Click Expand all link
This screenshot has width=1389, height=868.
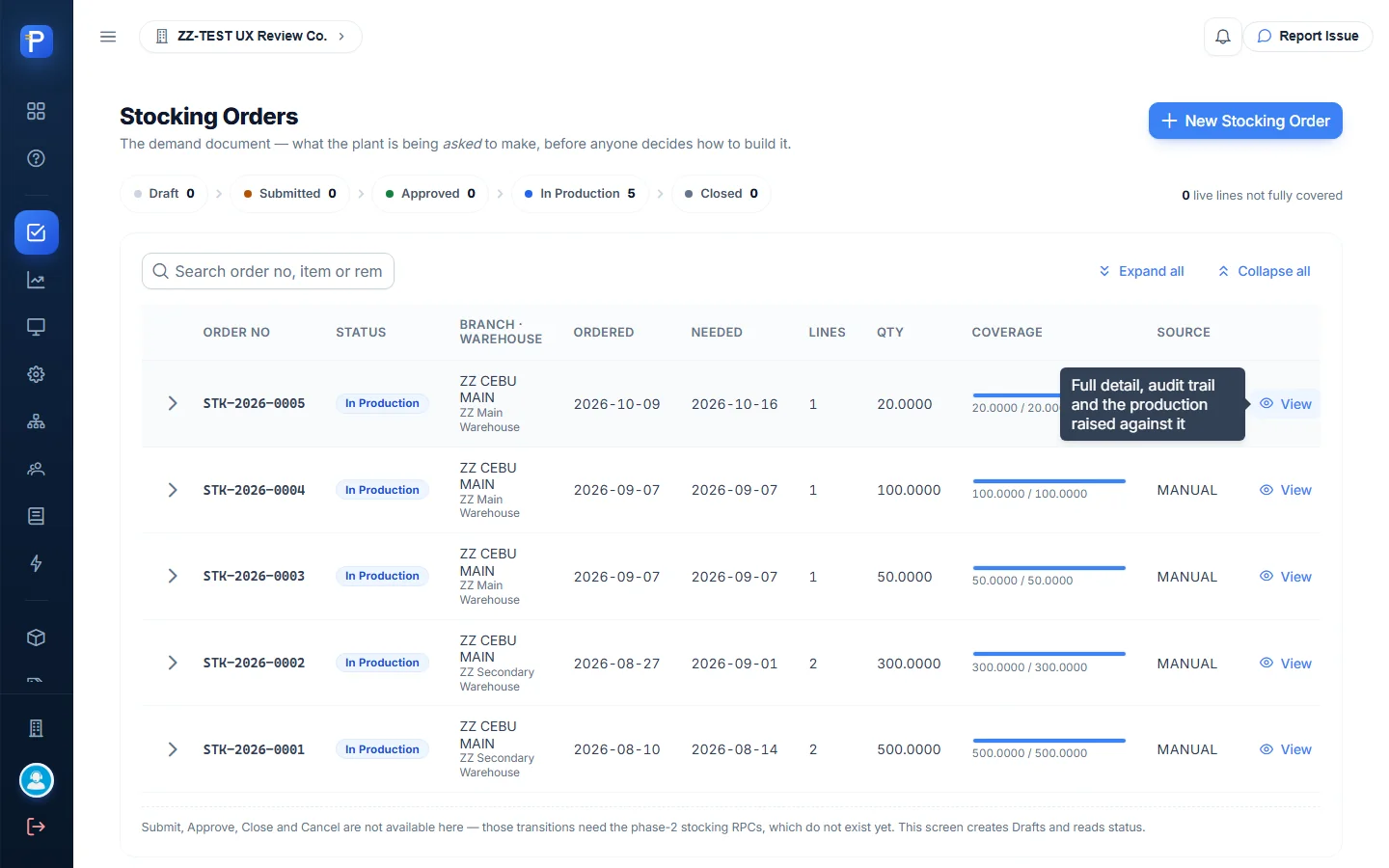[x=1141, y=271]
